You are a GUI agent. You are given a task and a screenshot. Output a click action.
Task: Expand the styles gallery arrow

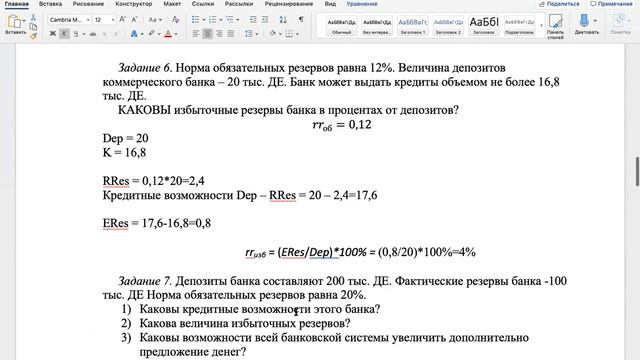point(541,26)
